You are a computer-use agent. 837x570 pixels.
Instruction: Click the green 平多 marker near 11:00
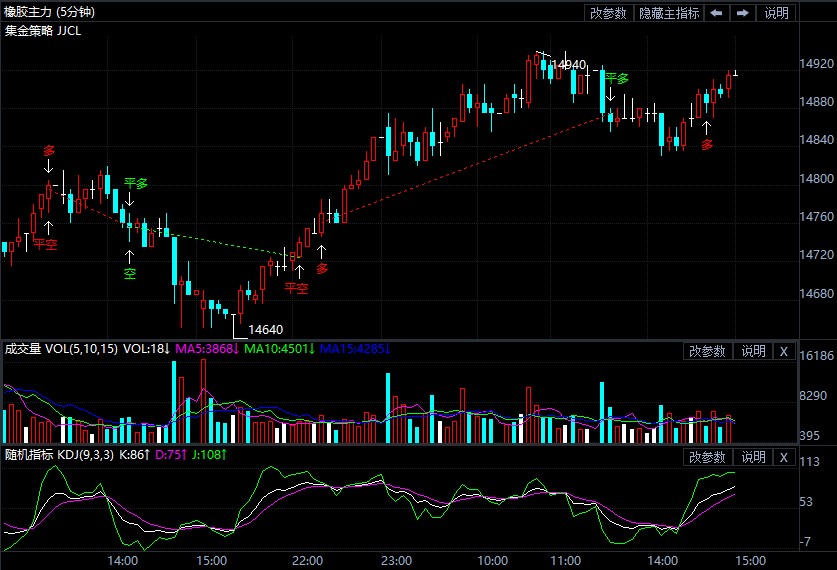pyautogui.click(x=616, y=79)
